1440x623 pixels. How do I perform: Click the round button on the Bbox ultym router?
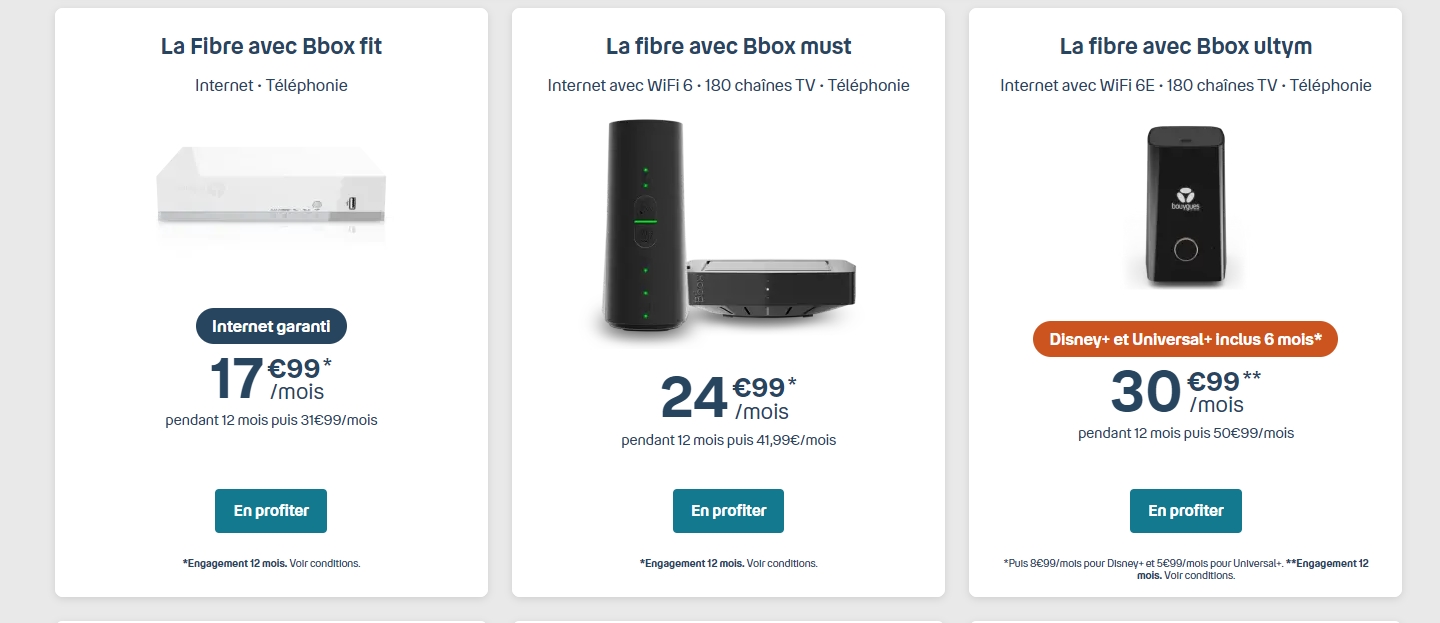click(x=1186, y=251)
